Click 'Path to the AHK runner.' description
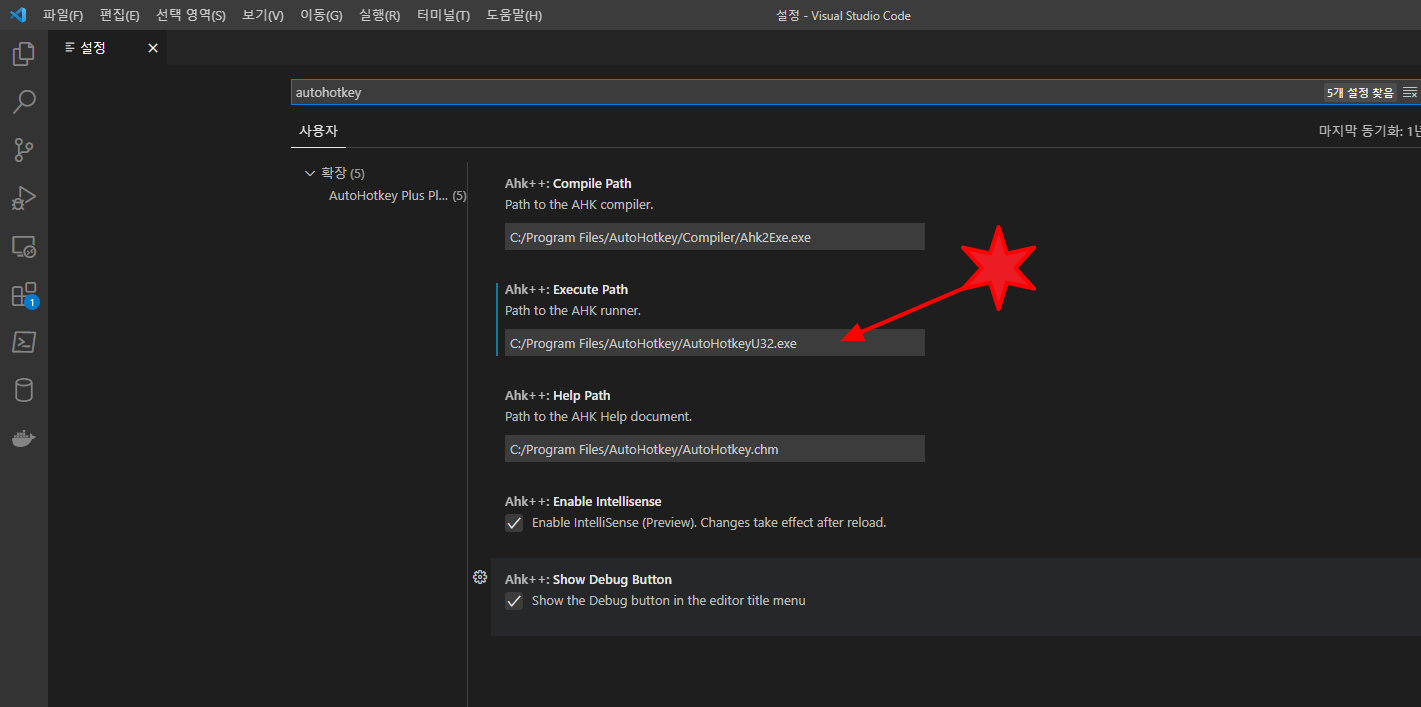Viewport: 1421px width, 707px height. pyautogui.click(x=573, y=311)
